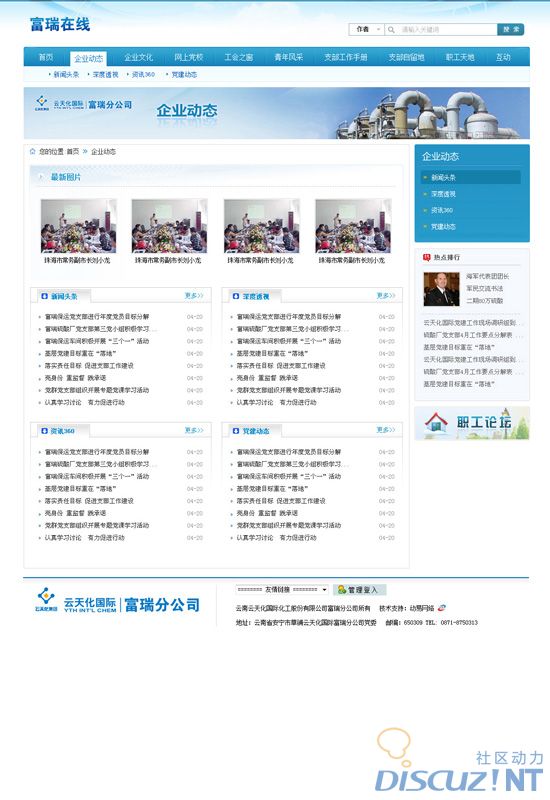The height and width of the screenshot is (800, 550).
Task: Open the first photo under 最新图片
Action: click(78, 226)
